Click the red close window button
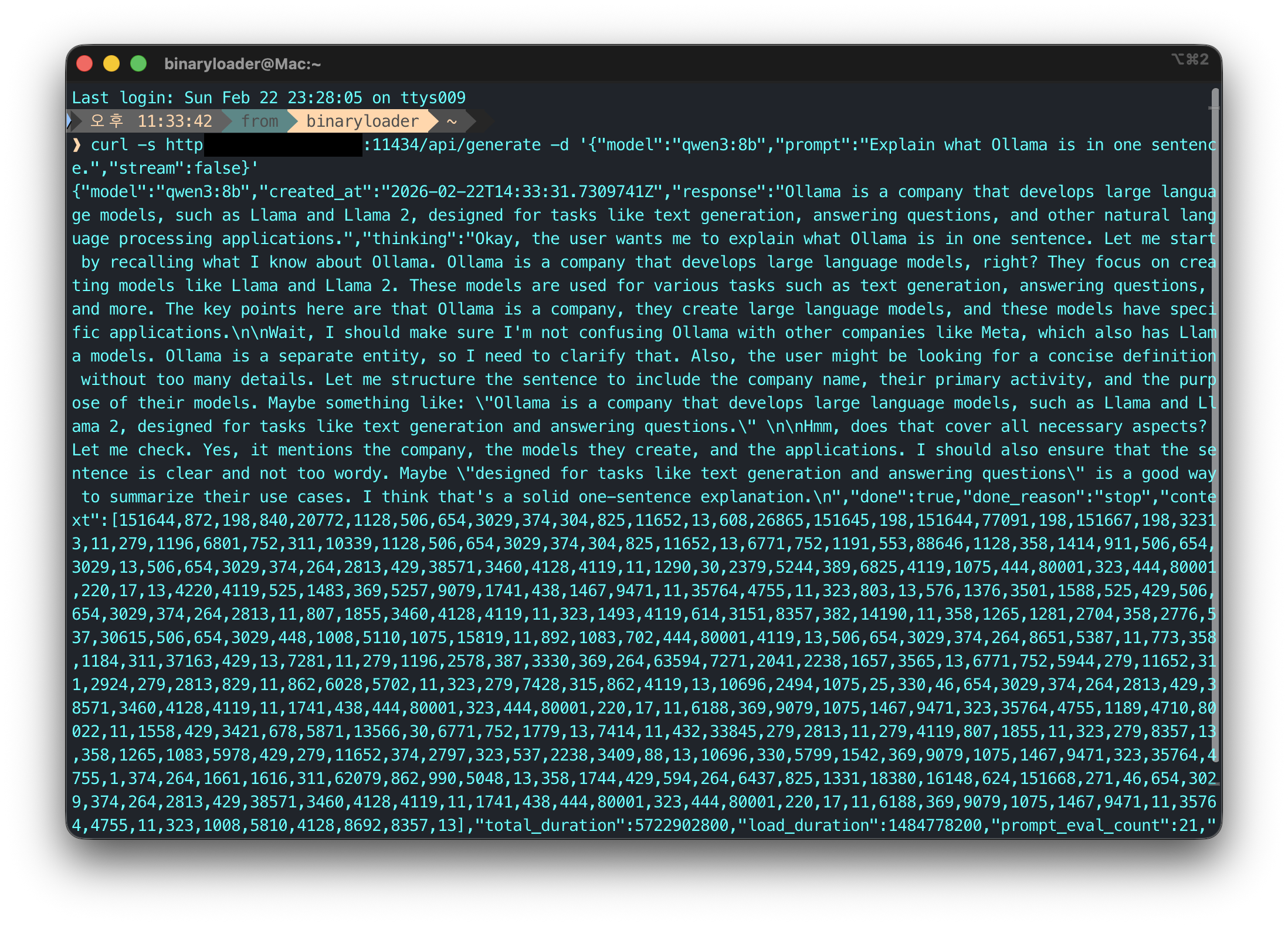This screenshot has width=1288, height=926. (84, 63)
